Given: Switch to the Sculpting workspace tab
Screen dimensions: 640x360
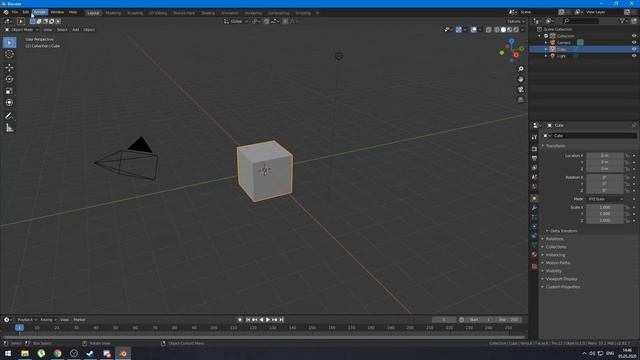Looking at the screenshot, I should 135,13.
